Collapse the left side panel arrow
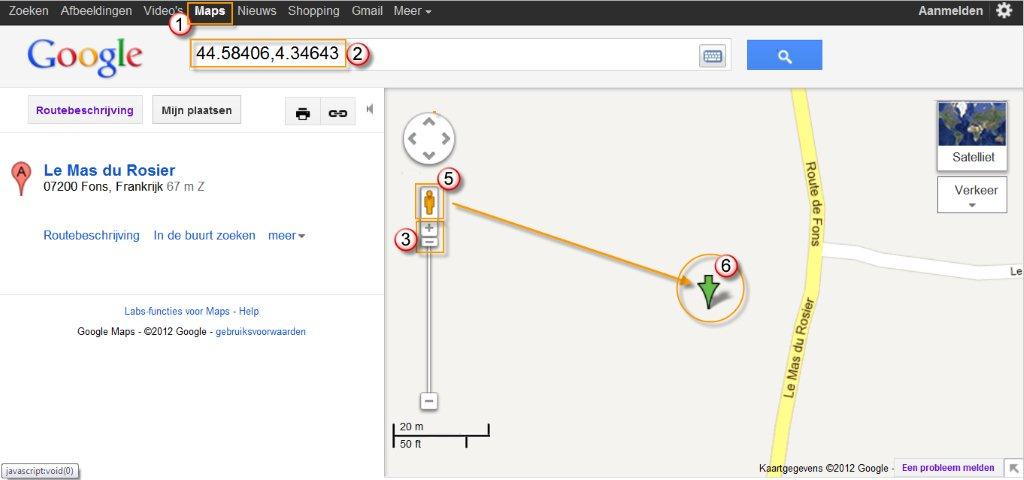Screen dimensions: 1024x480 point(370,109)
